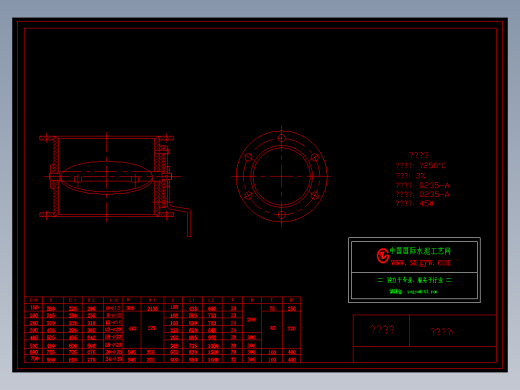
Task: Click the DN column header in the table
Action: coord(34,300)
